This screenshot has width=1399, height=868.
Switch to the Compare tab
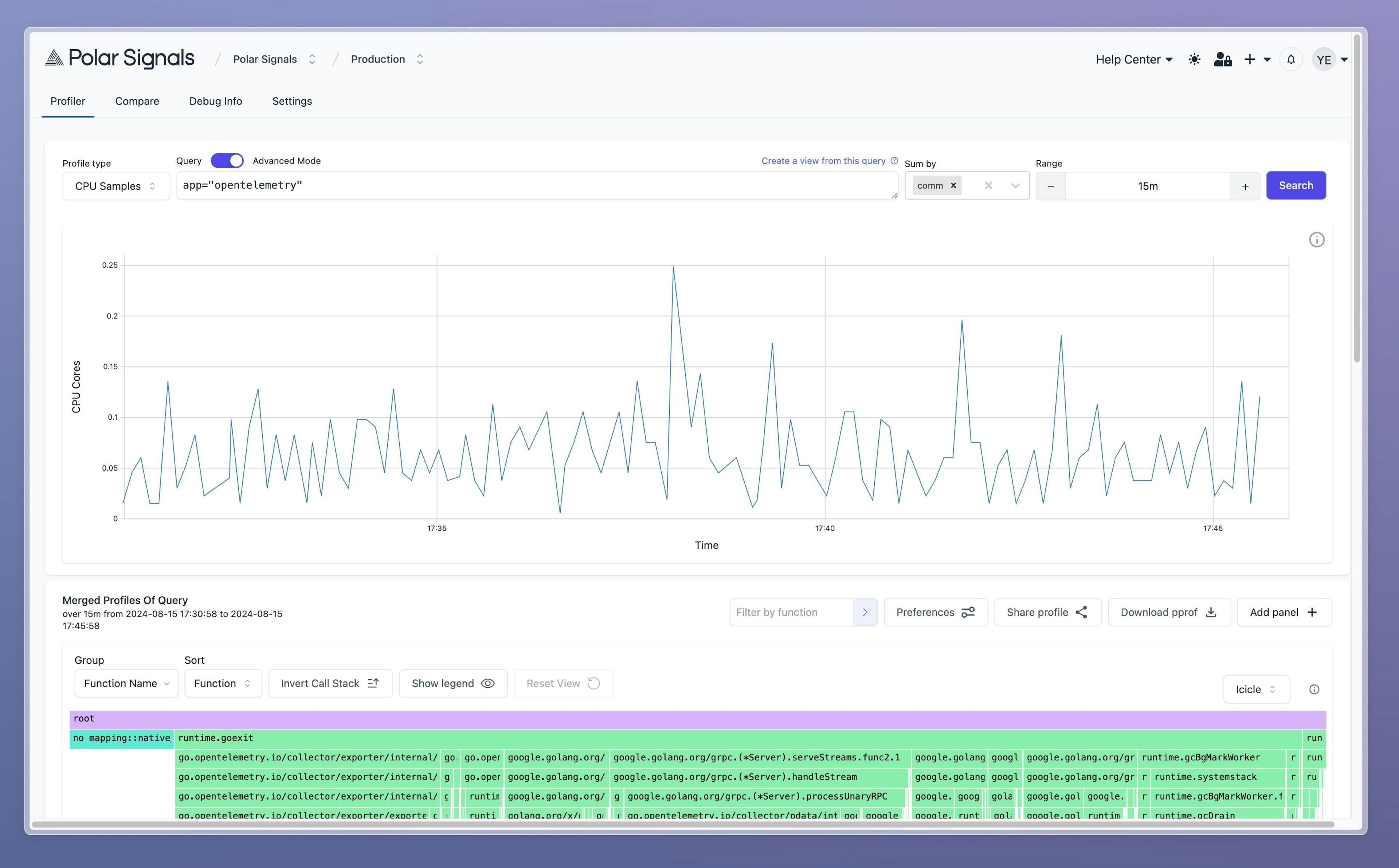point(137,101)
